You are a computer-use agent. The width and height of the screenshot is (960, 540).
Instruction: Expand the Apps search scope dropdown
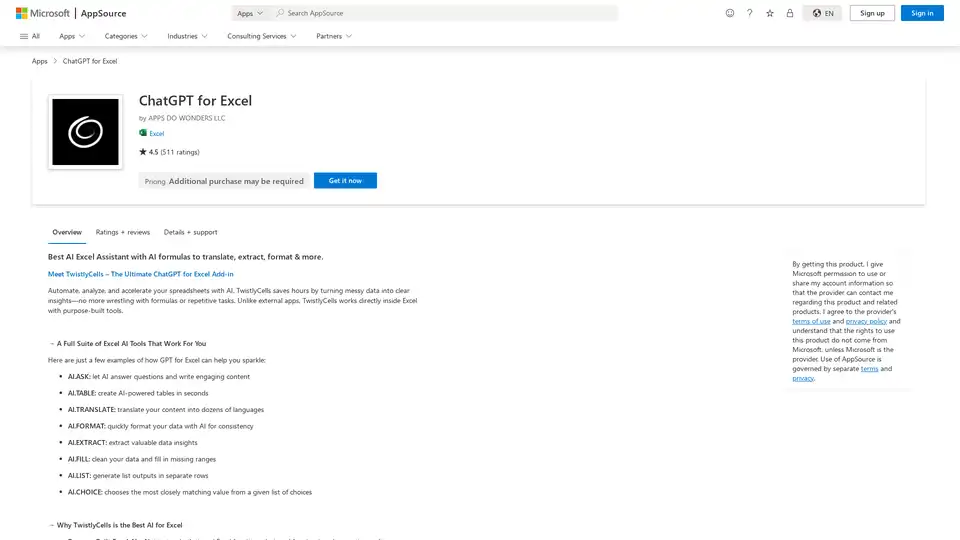tap(250, 13)
